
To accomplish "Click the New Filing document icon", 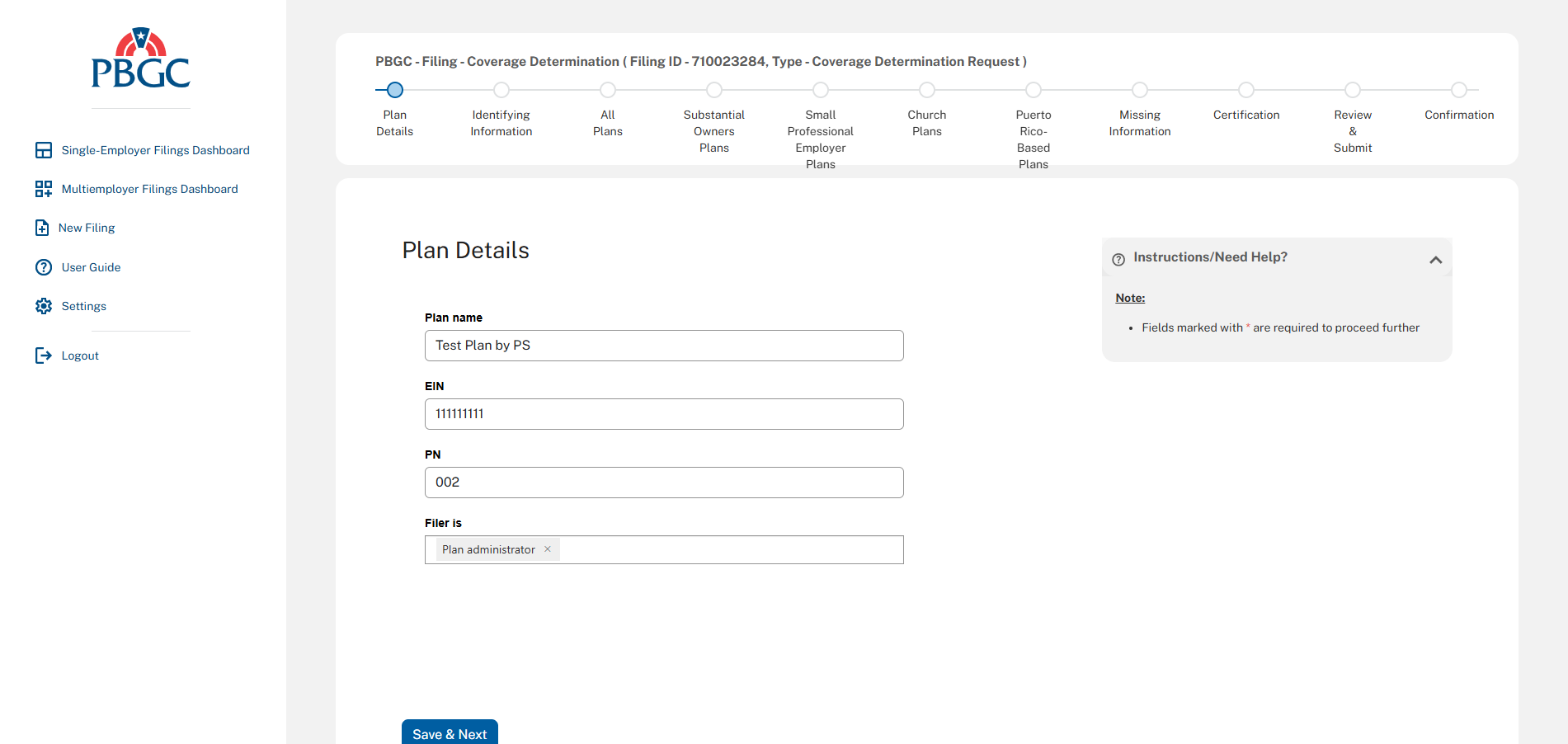I will click(x=42, y=228).
